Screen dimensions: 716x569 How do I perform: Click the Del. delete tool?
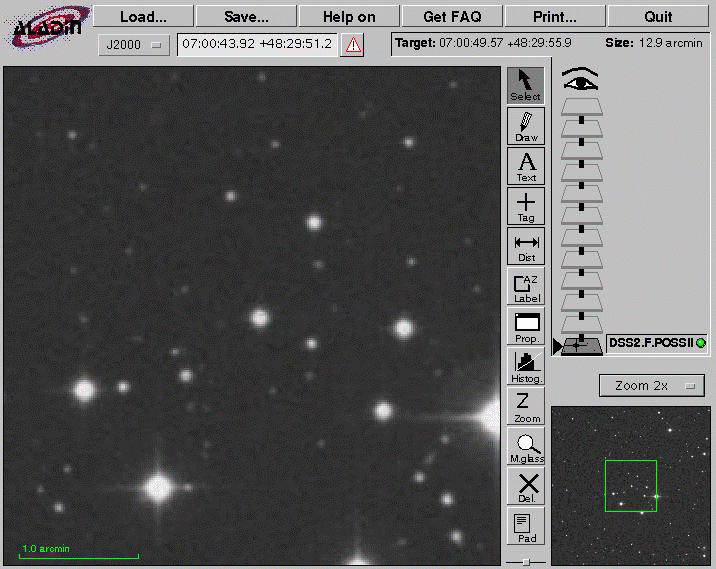(526, 486)
